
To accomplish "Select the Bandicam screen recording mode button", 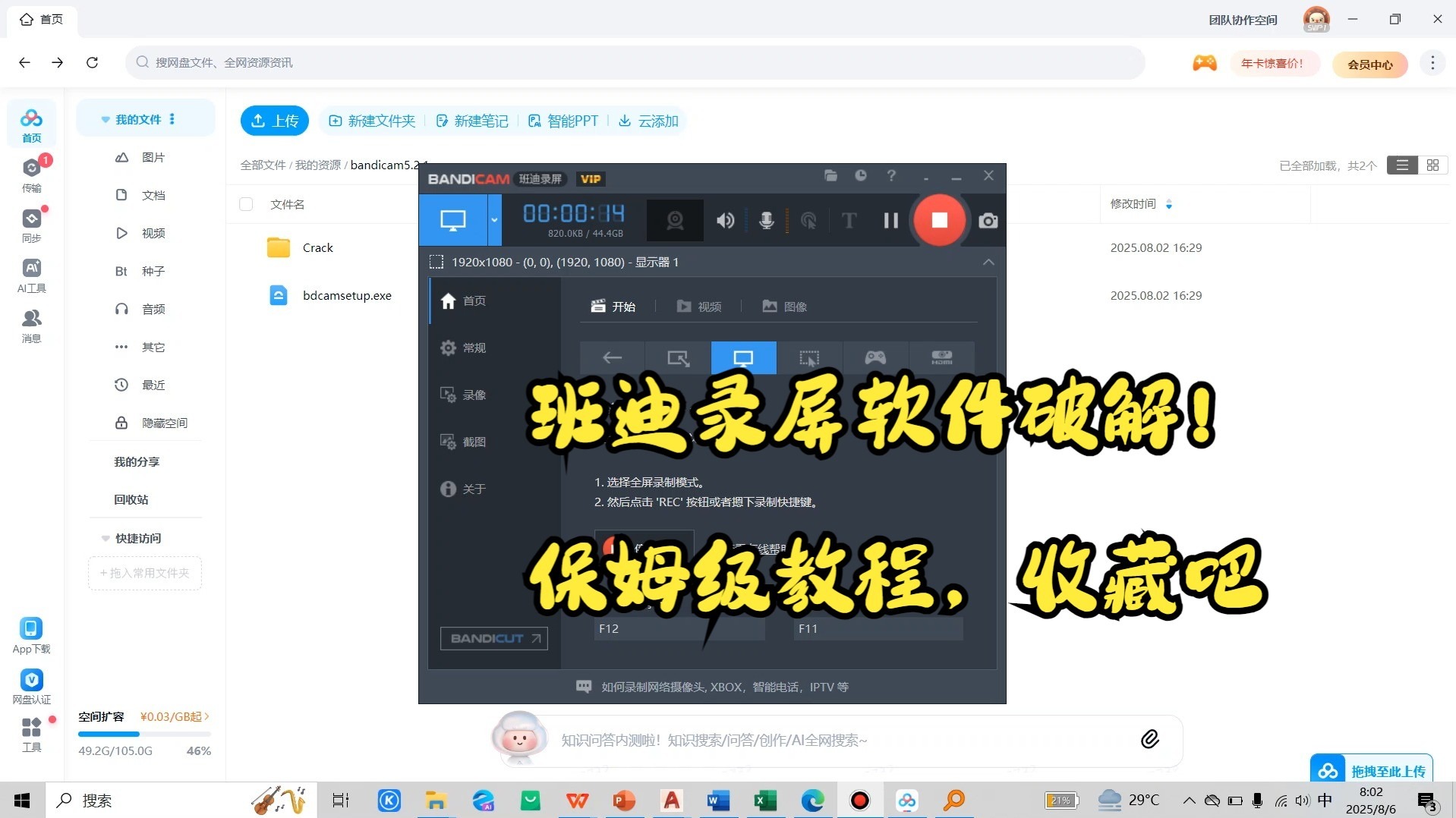I will pos(453,220).
